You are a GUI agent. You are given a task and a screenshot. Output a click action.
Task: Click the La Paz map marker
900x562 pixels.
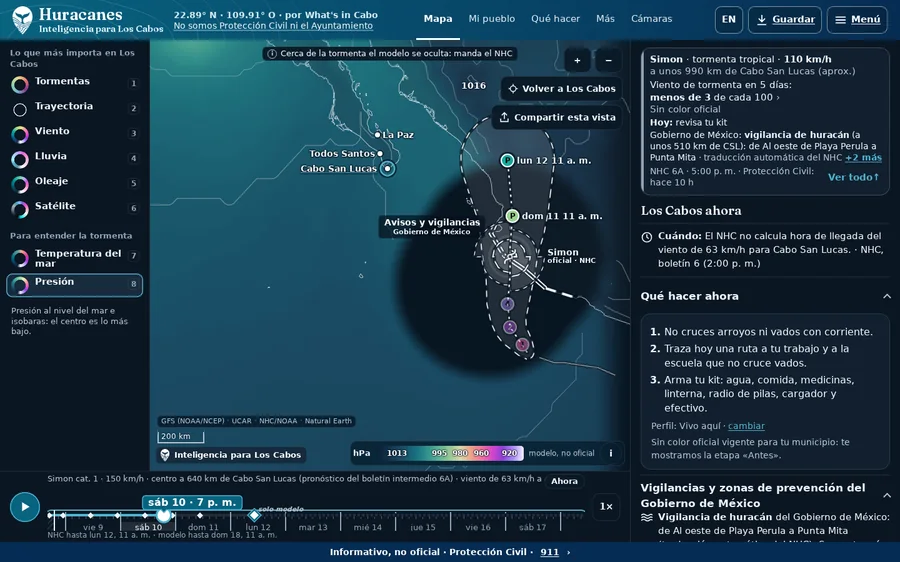[377, 135]
